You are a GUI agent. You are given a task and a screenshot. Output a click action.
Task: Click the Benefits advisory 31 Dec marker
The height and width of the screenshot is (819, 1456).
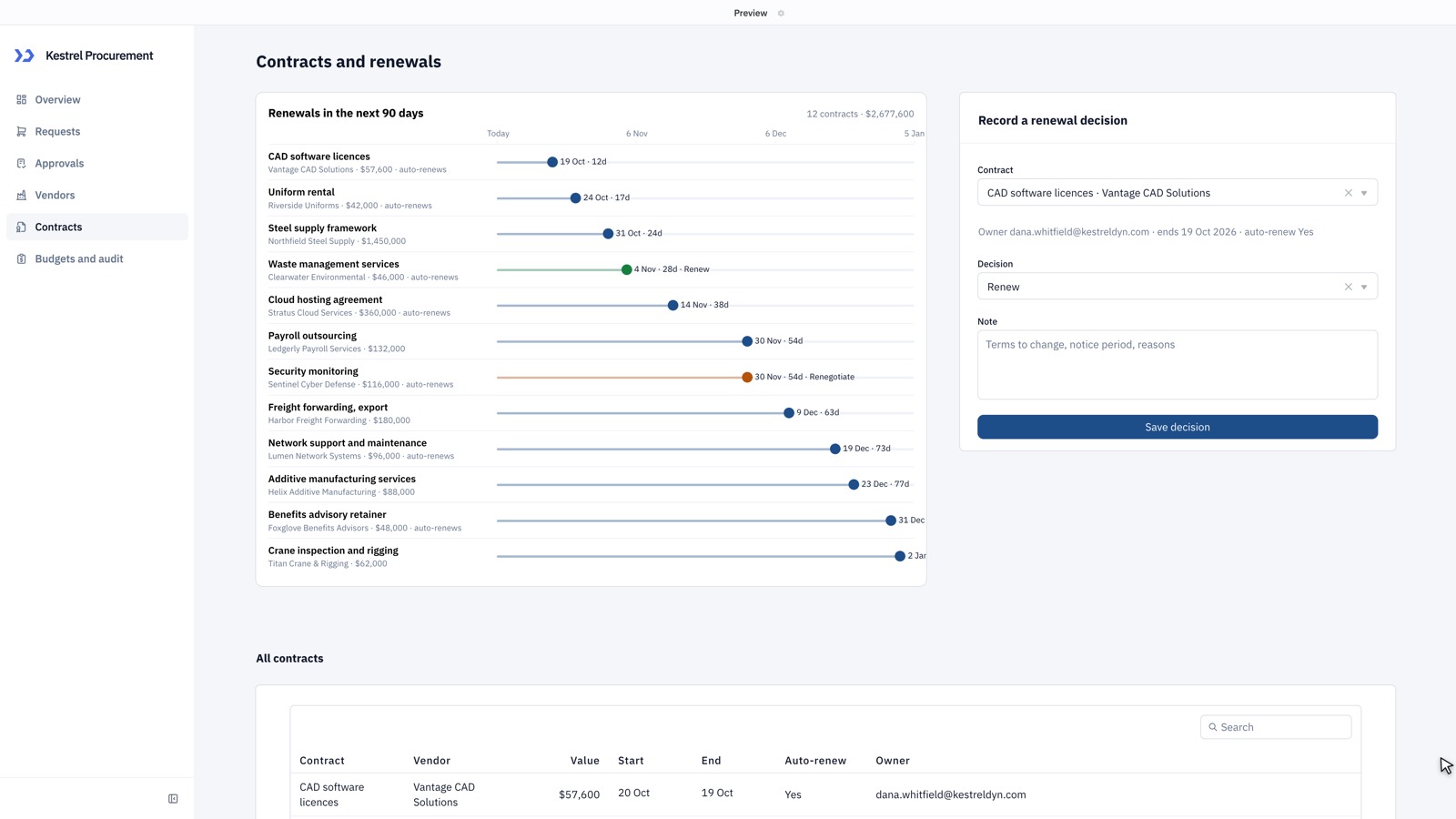891,521
